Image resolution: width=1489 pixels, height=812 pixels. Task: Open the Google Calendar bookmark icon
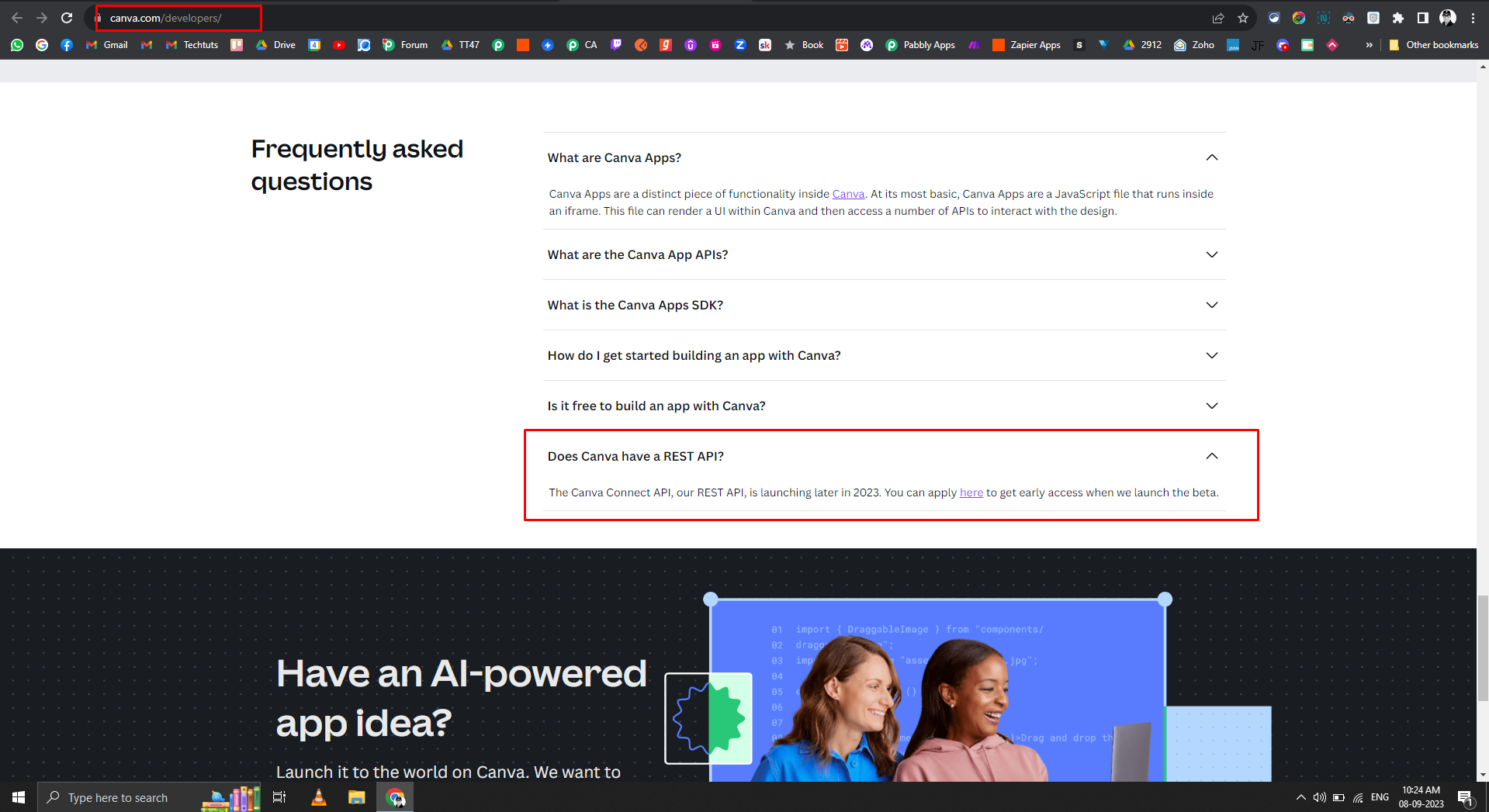(x=314, y=45)
